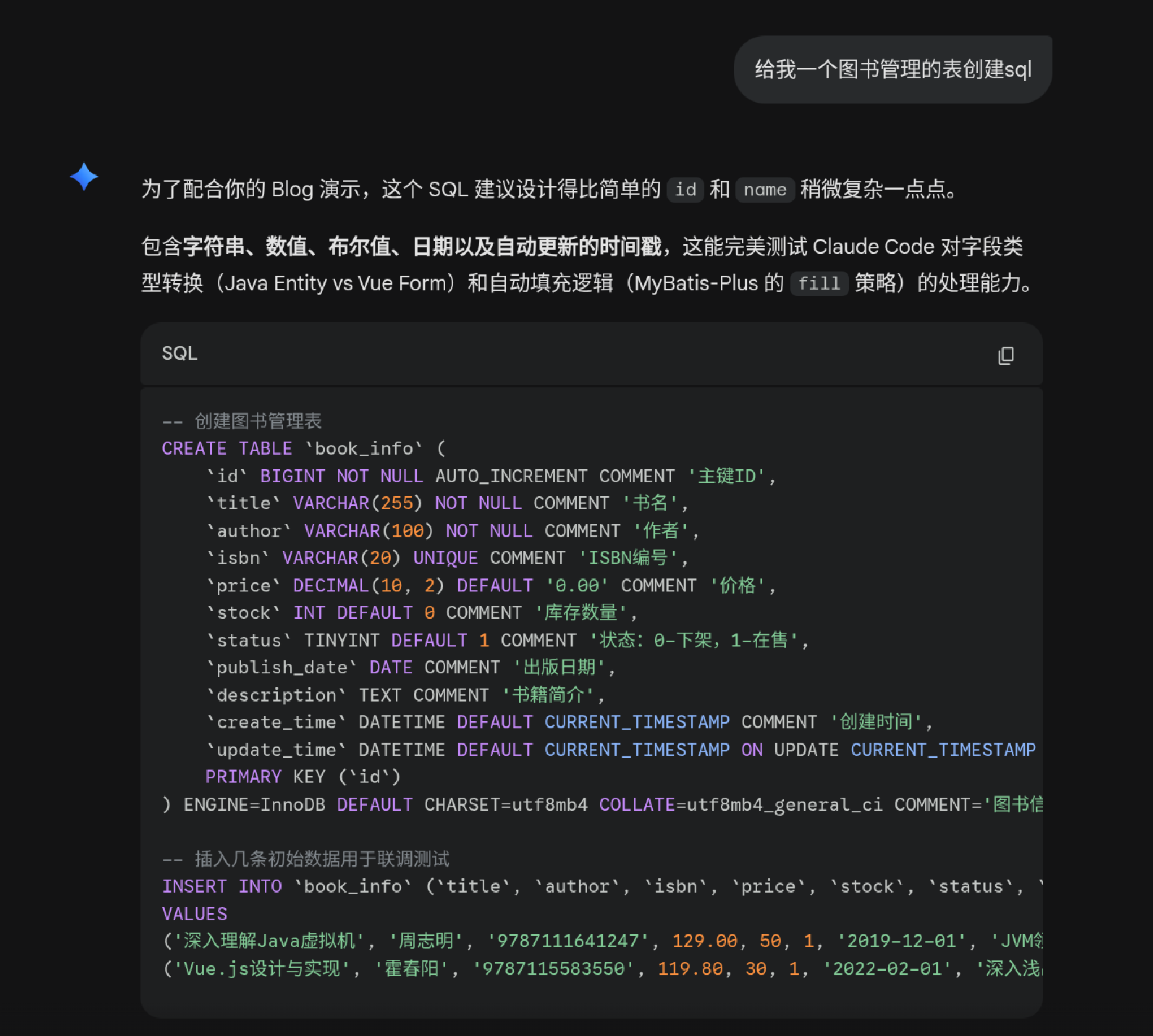The height and width of the screenshot is (1036, 1153).
Task: Click the inline code chip 'fill'
Action: pyautogui.click(x=819, y=283)
